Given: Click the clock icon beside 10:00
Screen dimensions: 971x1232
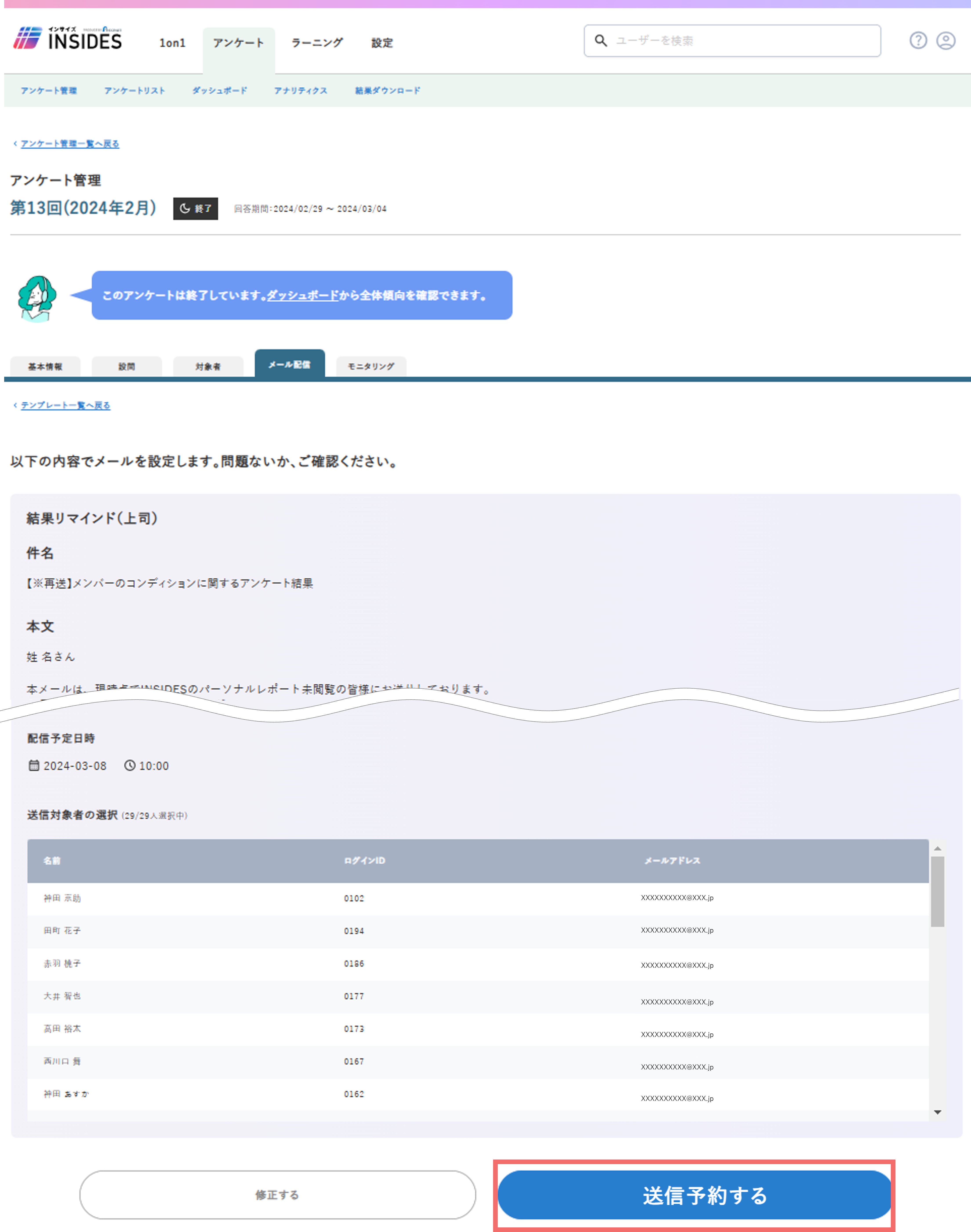Looking at the screenshot, I should pyautogui.click(x=130, y=765).
